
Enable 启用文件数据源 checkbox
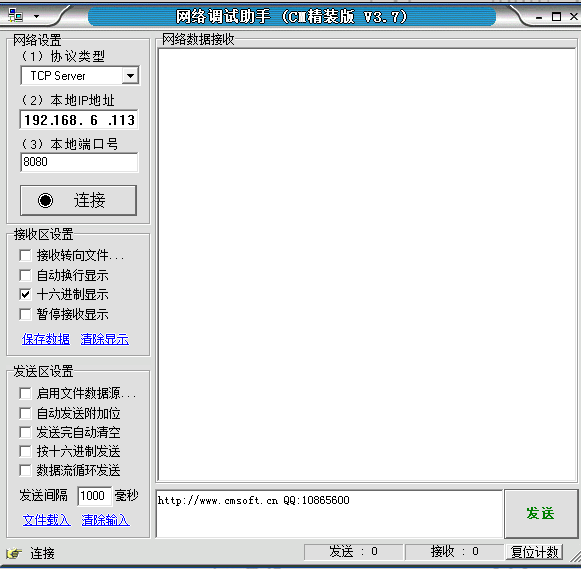pos(25,393)
